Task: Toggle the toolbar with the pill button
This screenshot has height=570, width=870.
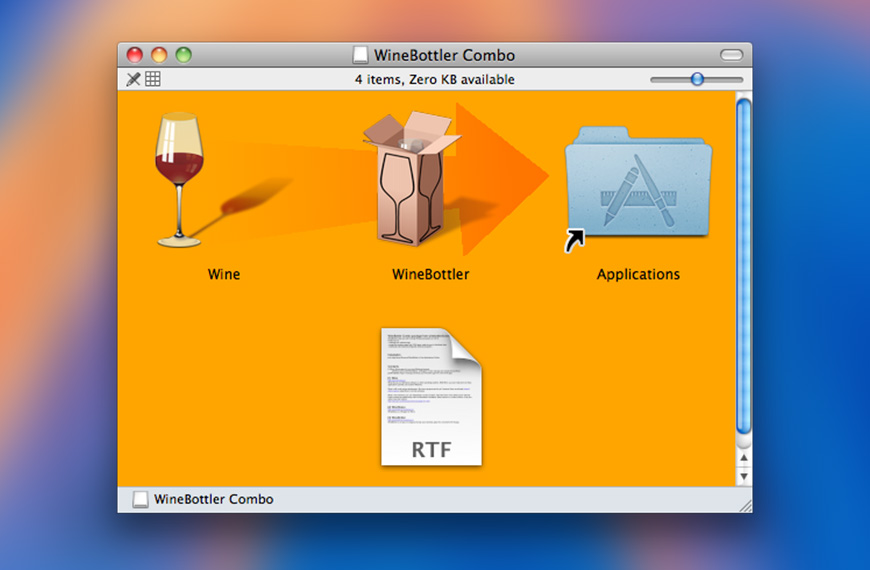Action: 731,54
